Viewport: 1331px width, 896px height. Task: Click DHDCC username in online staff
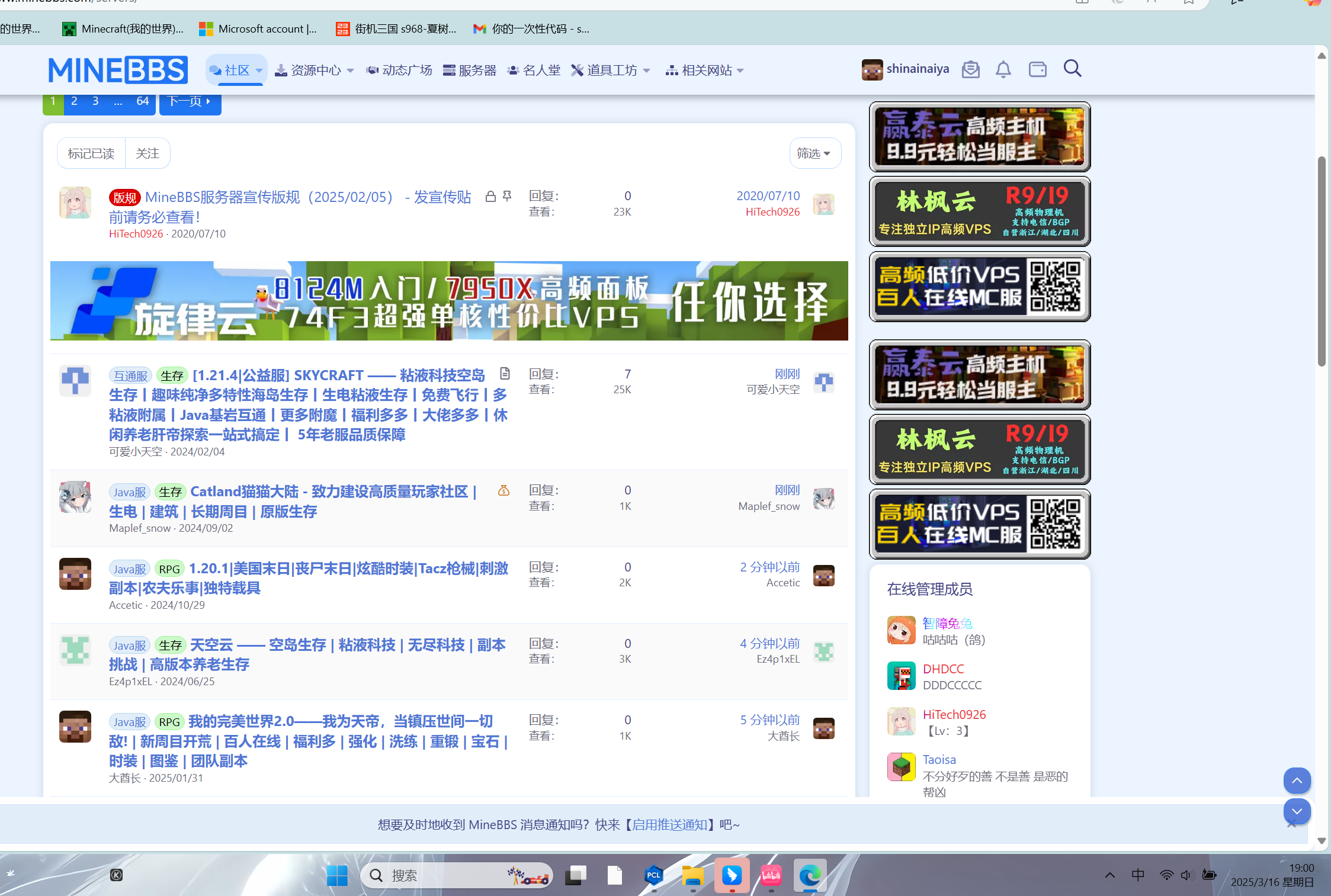click(x=943, y=669)
